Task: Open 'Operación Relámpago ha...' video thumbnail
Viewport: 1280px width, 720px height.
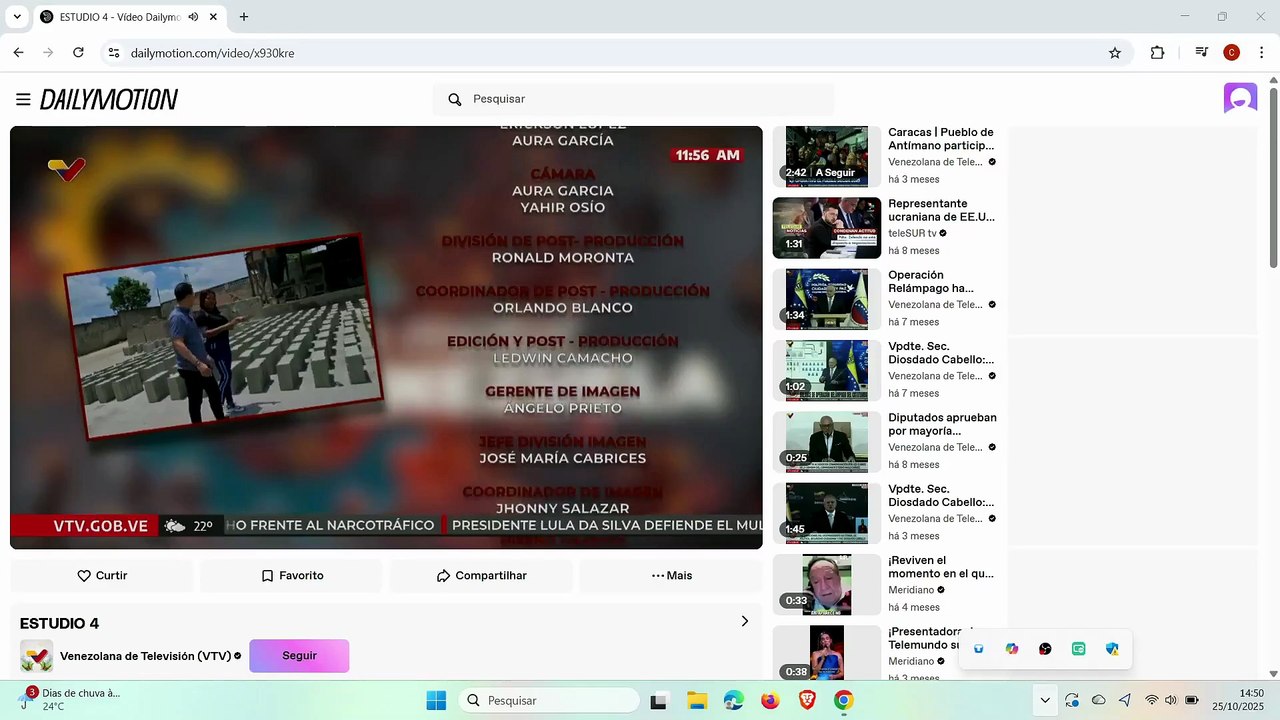Action: [827, 299]
